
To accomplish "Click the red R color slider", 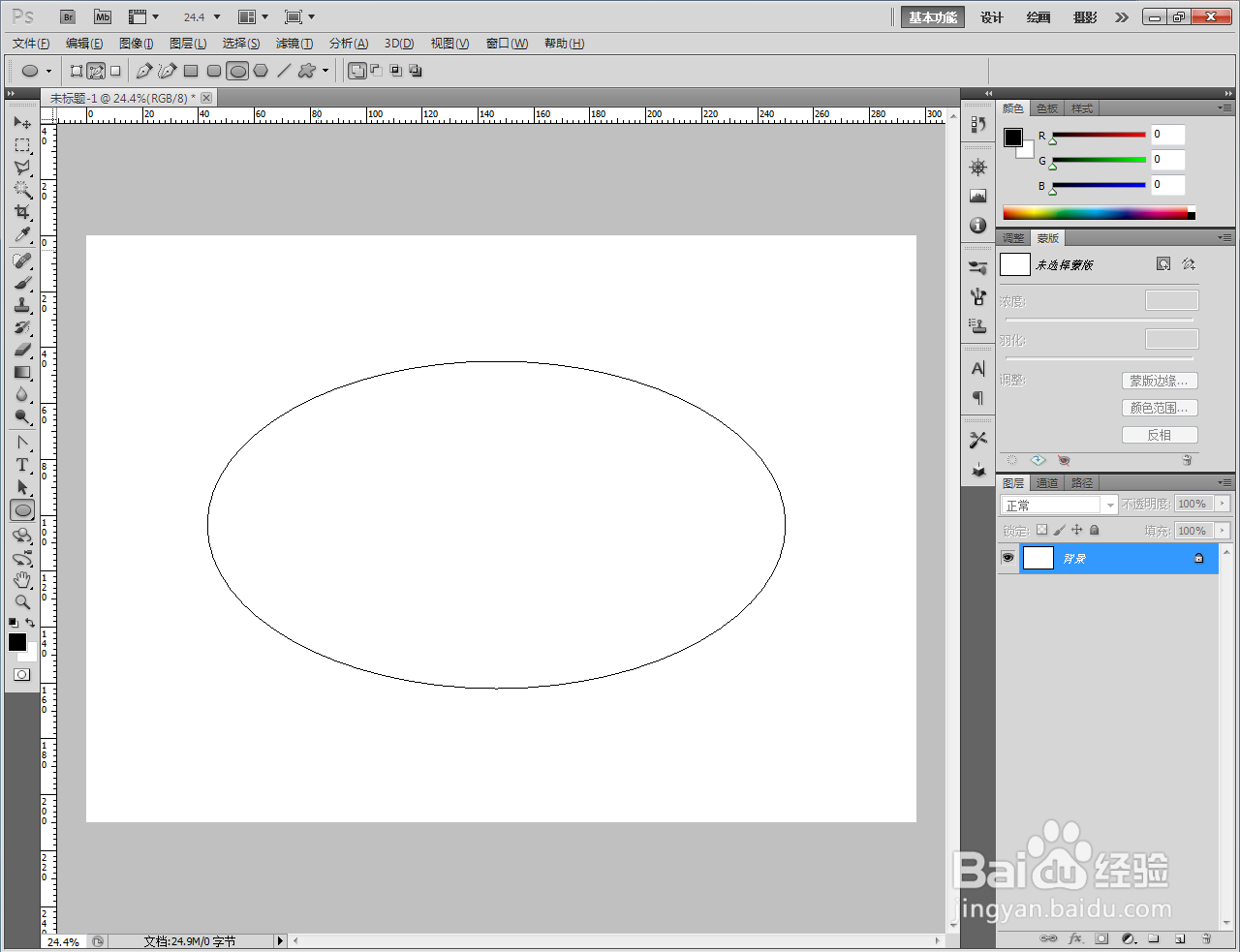I will pos(1099,135).
